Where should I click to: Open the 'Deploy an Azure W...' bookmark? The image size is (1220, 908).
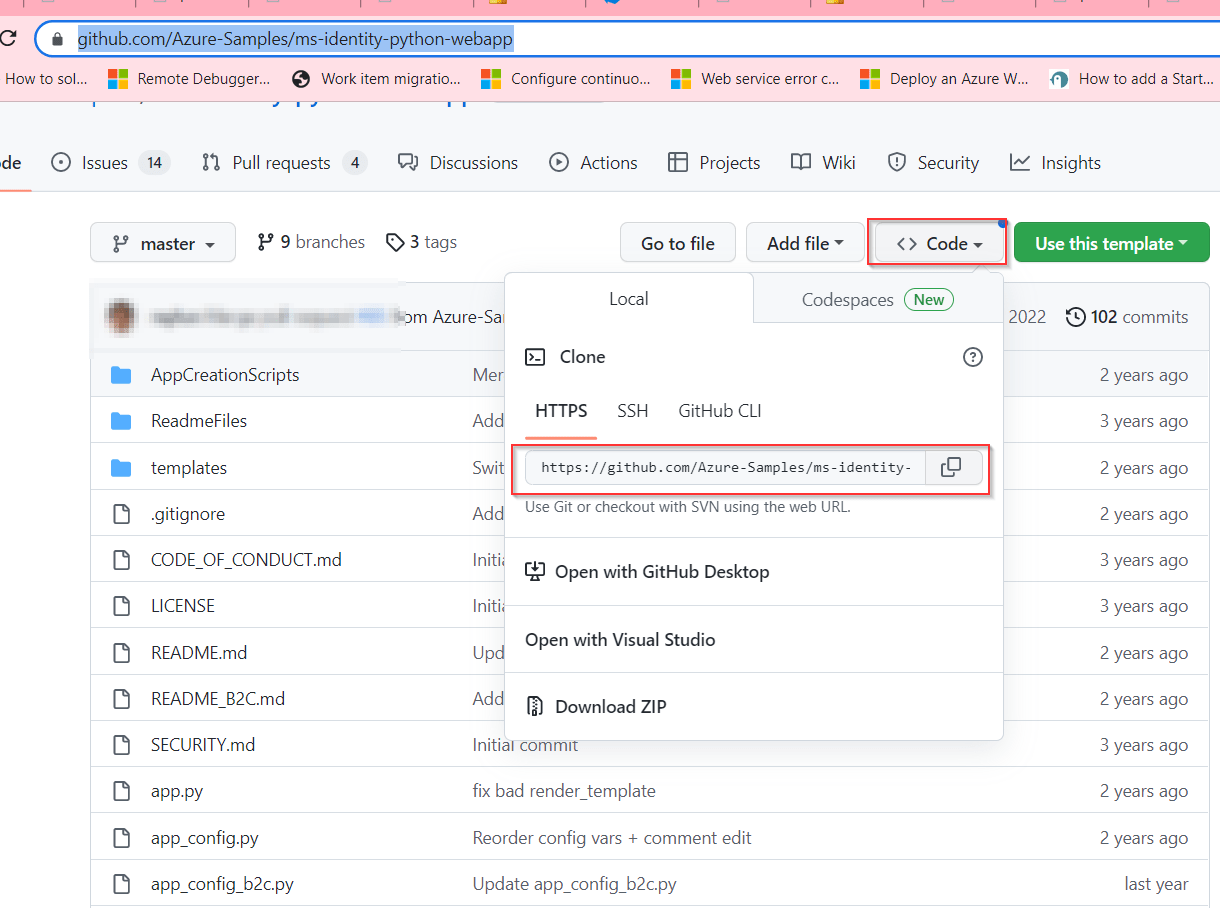click(944, 78)
